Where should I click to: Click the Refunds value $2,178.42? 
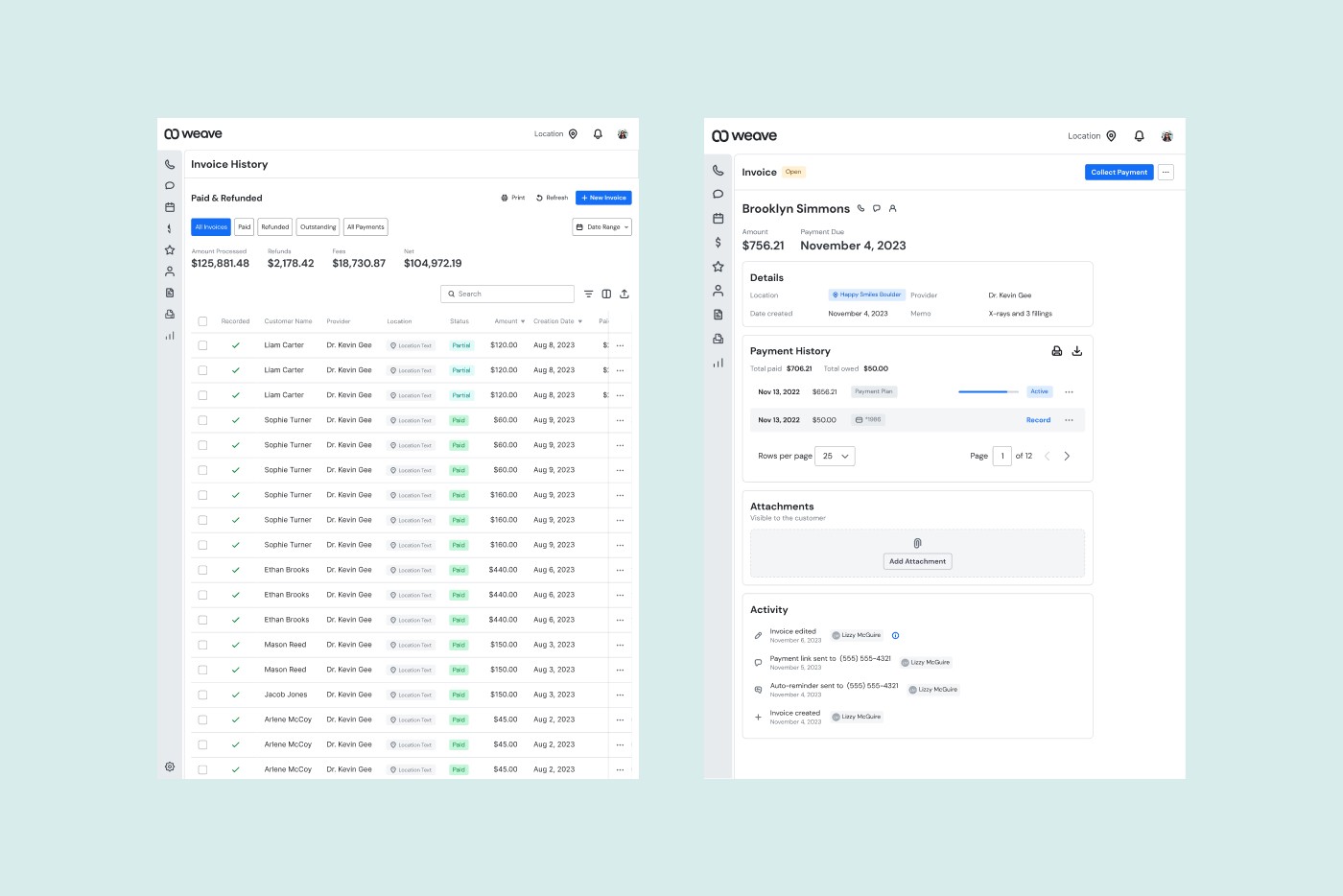(291, 263)
